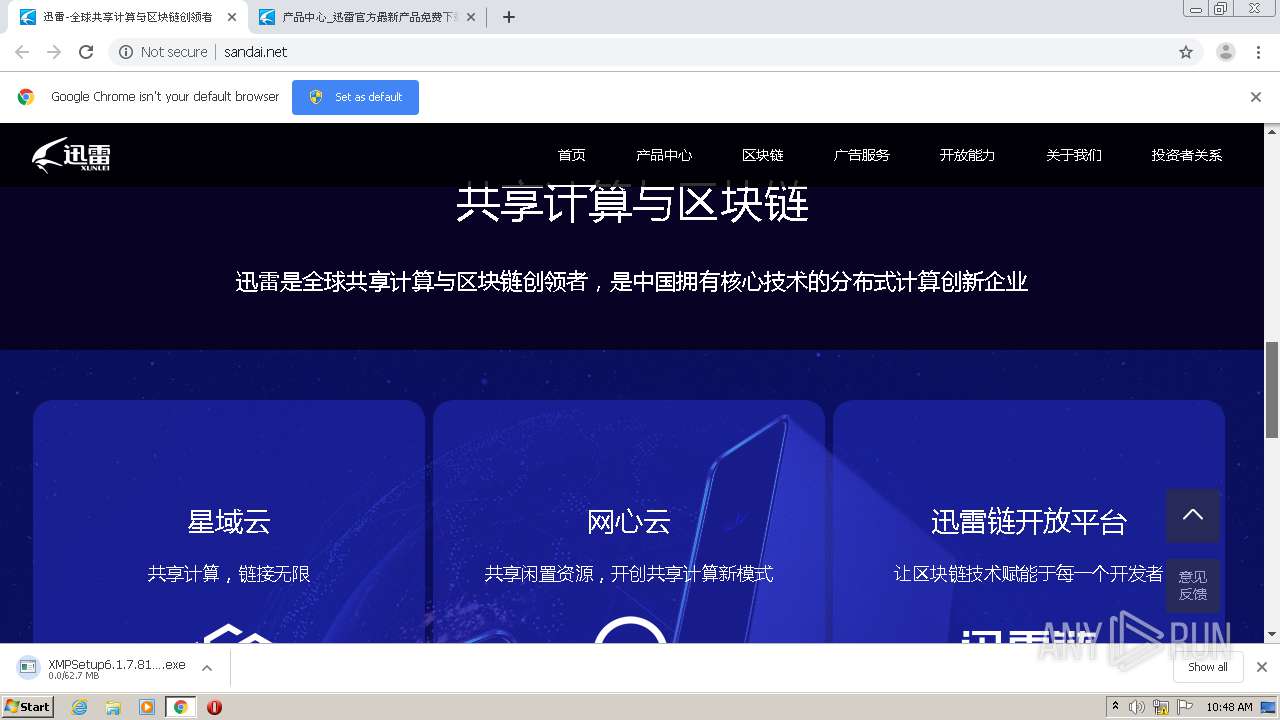Switch to the 迅雷-全球共享计算 tab
The height and width of the screenshot is (720, 1280).
coord(127,17)
